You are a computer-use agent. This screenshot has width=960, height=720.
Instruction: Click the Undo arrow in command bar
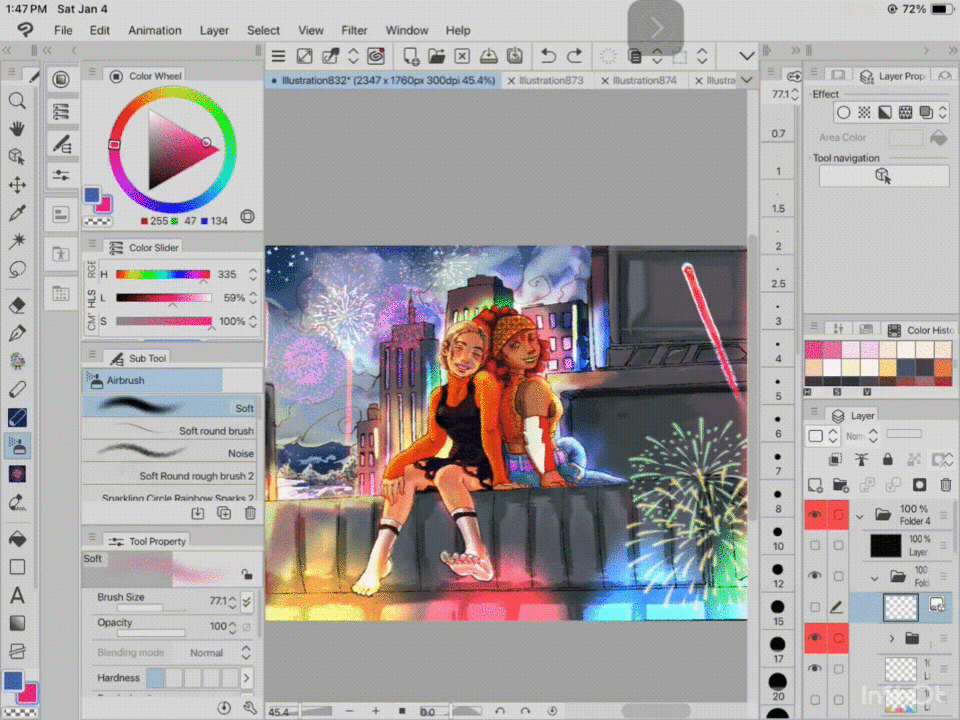tap(548, 56)
